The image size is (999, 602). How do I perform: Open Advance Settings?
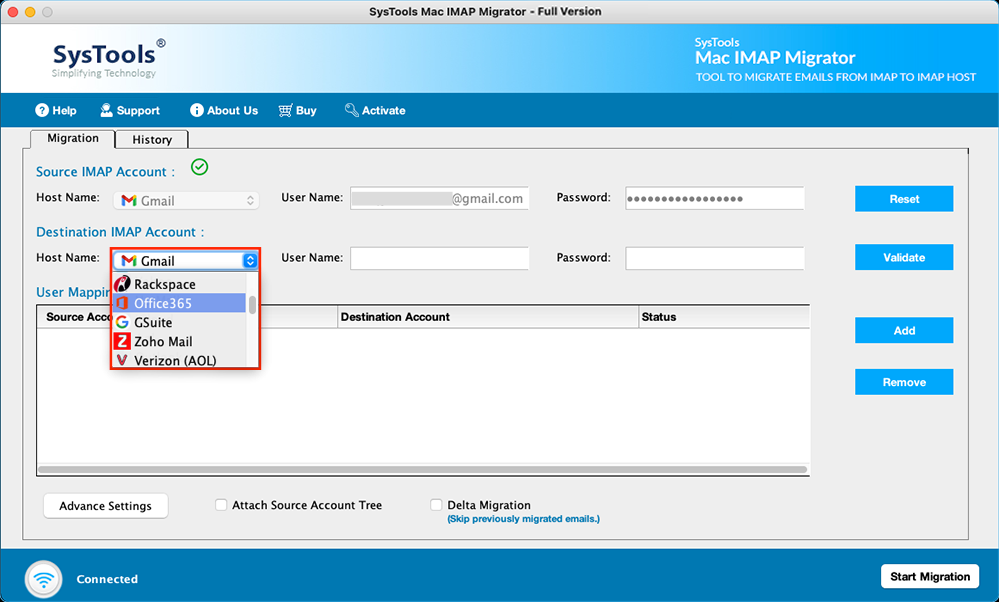[106, 506]
